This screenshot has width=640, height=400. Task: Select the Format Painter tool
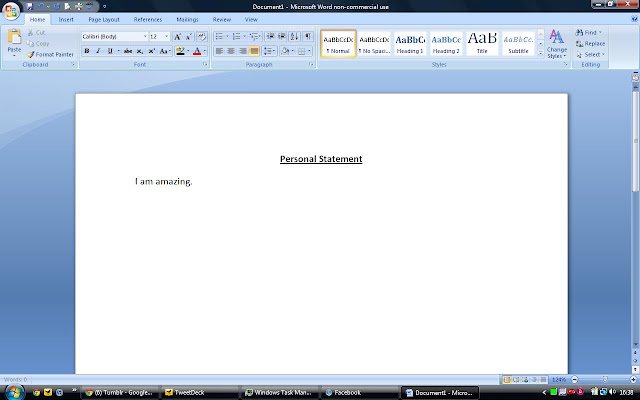(x=51, y=54)
